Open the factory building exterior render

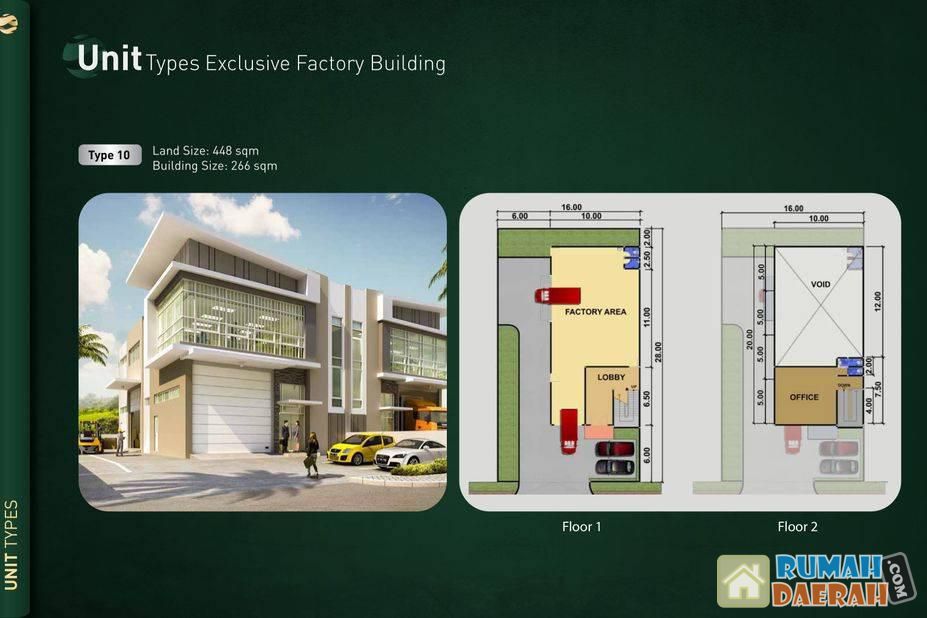pos(262,352)
